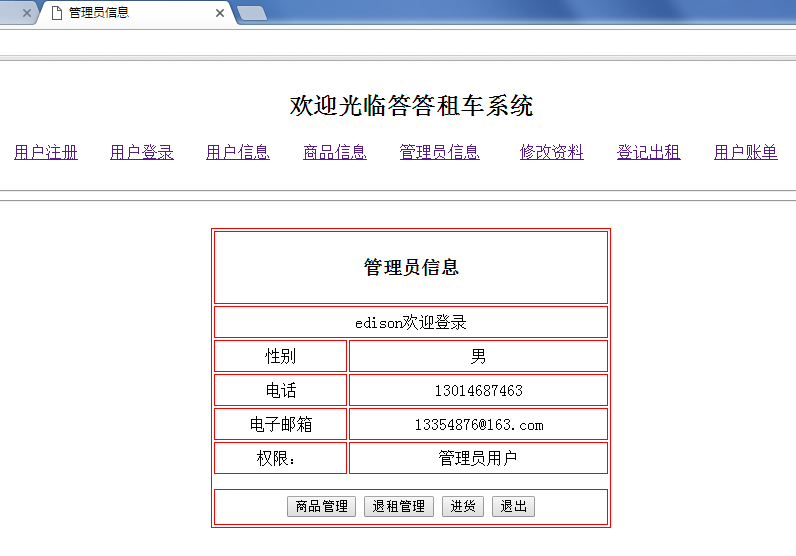Click the 性别 label cell
The image size is (796, 556).
[280, 356]
